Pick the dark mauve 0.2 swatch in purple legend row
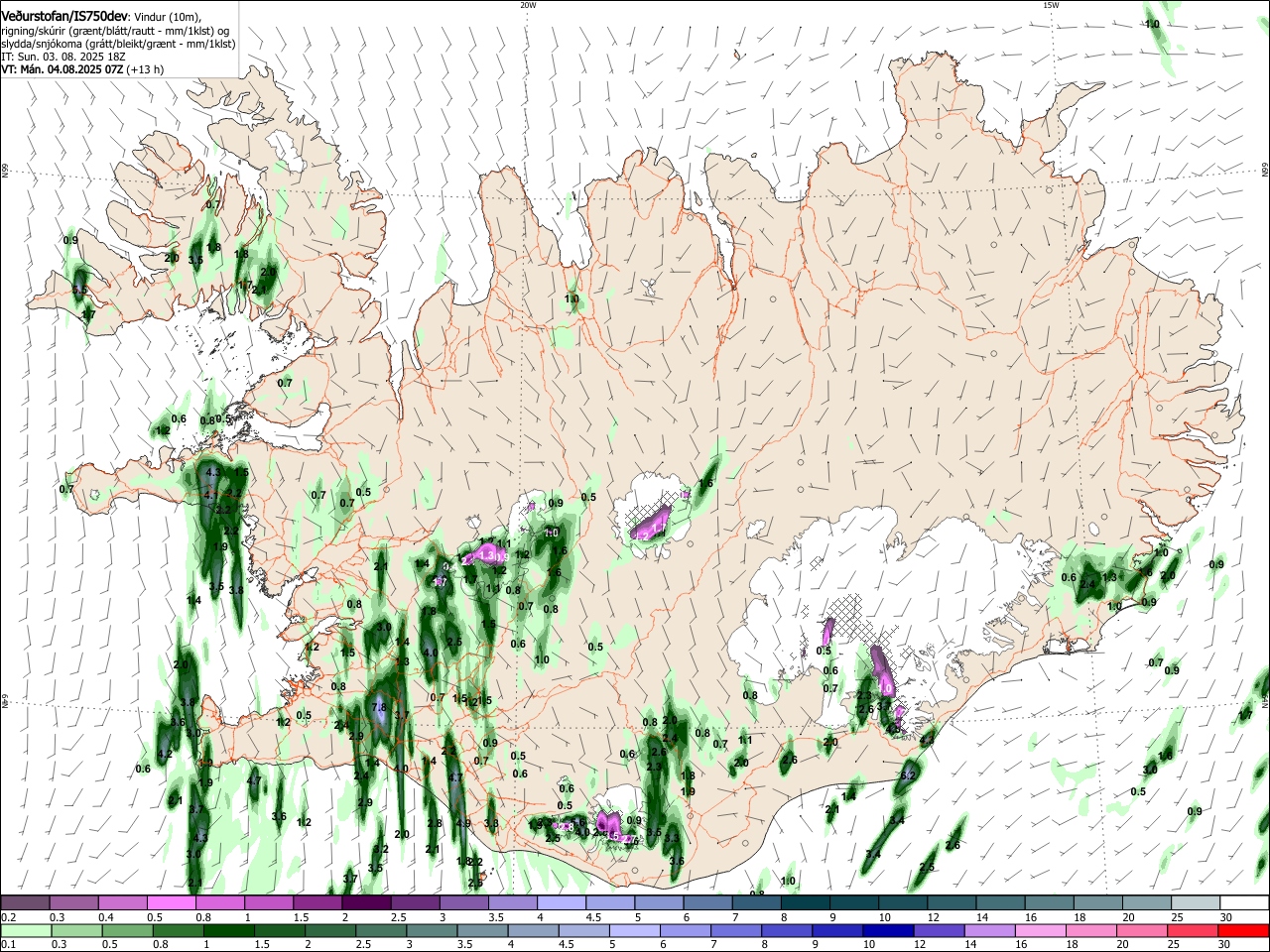 (x=25, y=903)
